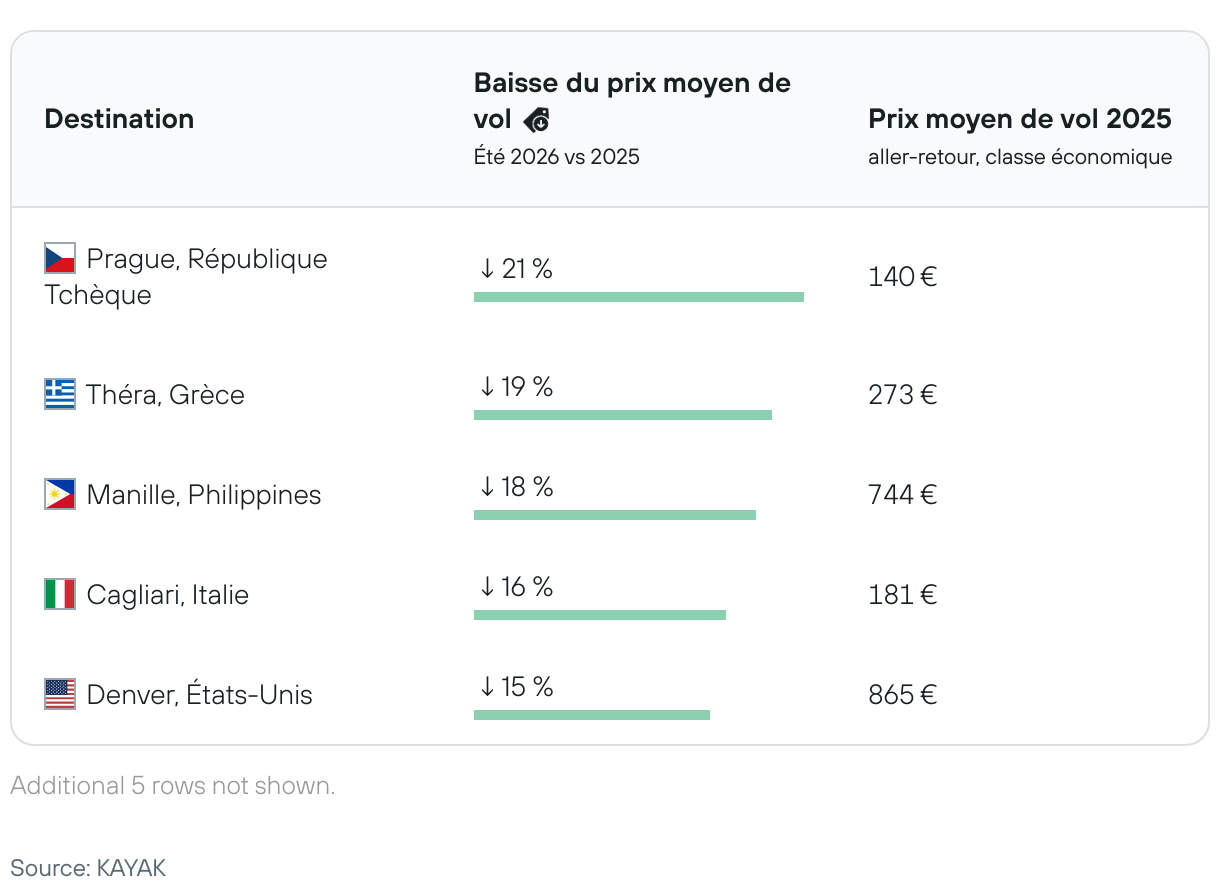Click the United States flag icon
The image size is (1220, 896).
tap(60, 694)
